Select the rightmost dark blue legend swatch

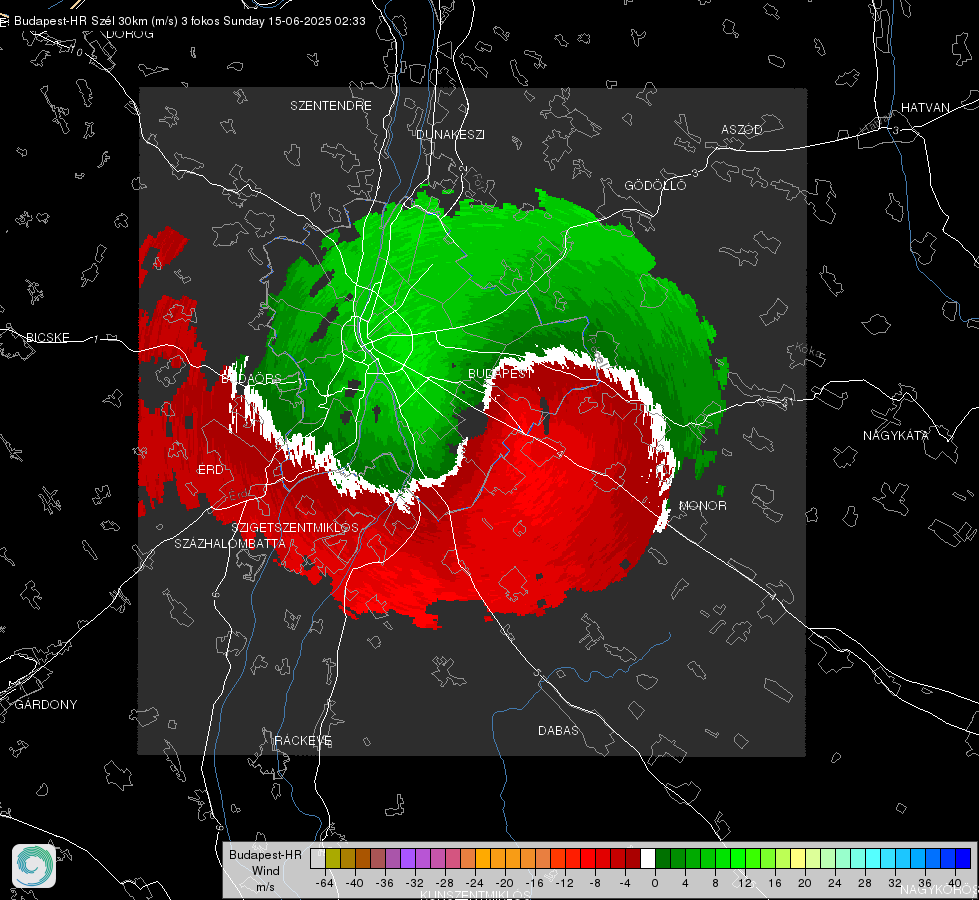[963, 859]
